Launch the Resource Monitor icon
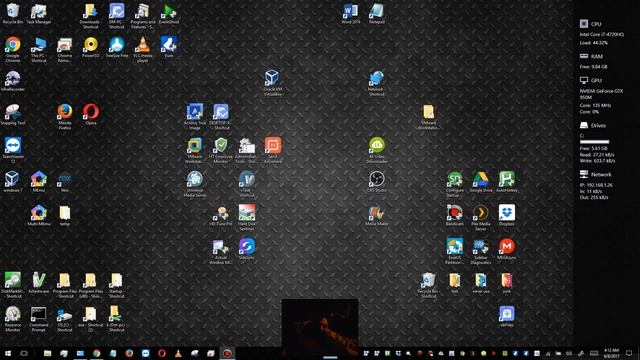640x360 pixels. (x=13, y=319)
